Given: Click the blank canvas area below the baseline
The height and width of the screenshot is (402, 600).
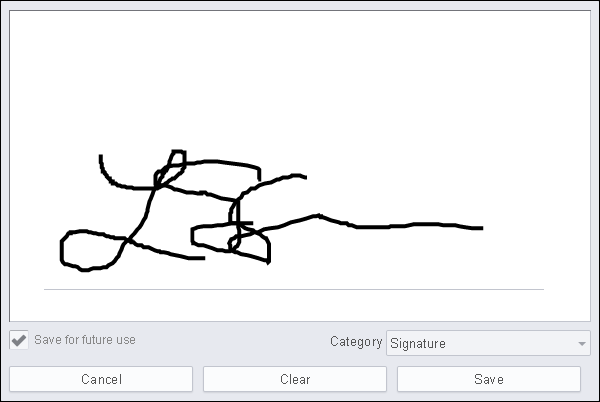Looking at the screenshot, I should [x=298, y=306].
